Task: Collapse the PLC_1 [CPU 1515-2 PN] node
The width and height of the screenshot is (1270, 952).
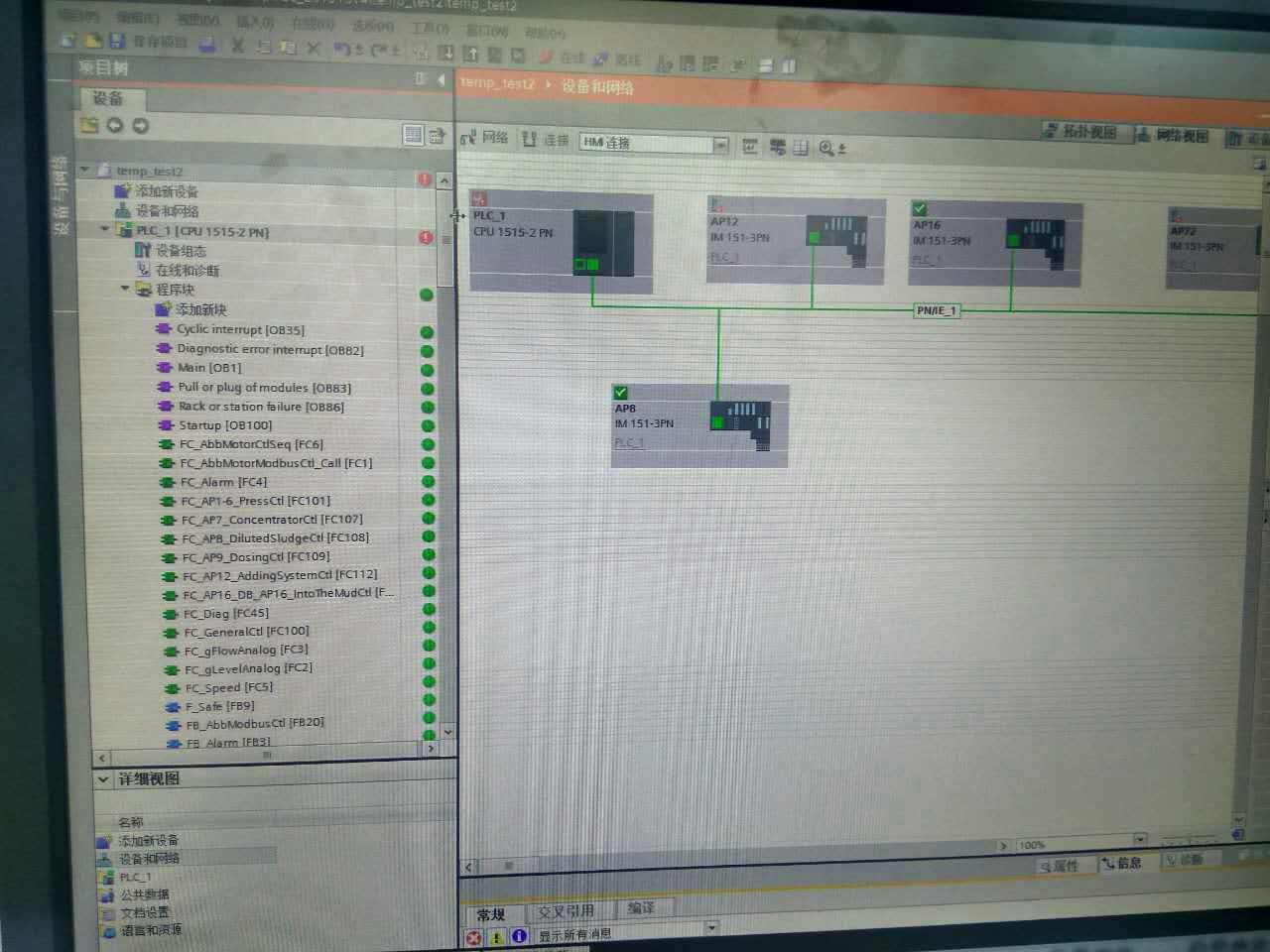Action: [x=105, y=229]
